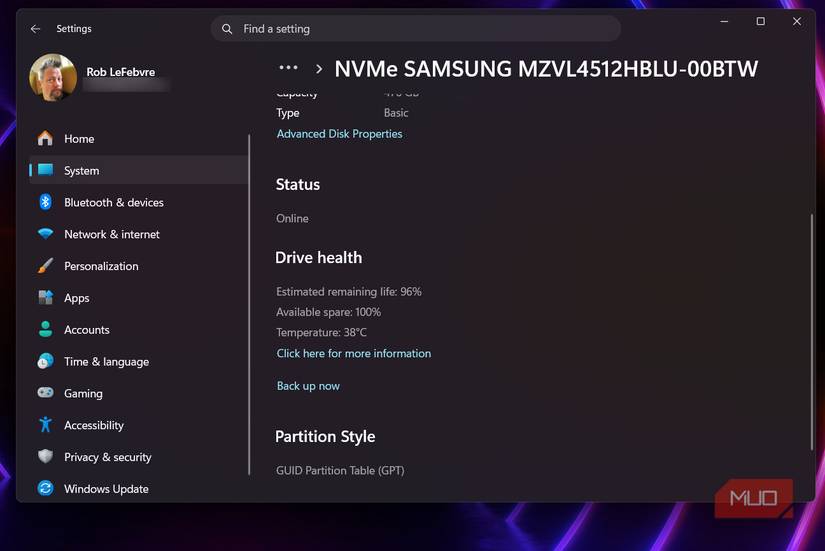Click the Personalization paintbrush icon
The height and width of the screenshot is (551, 825).
(x=45, y=266)
